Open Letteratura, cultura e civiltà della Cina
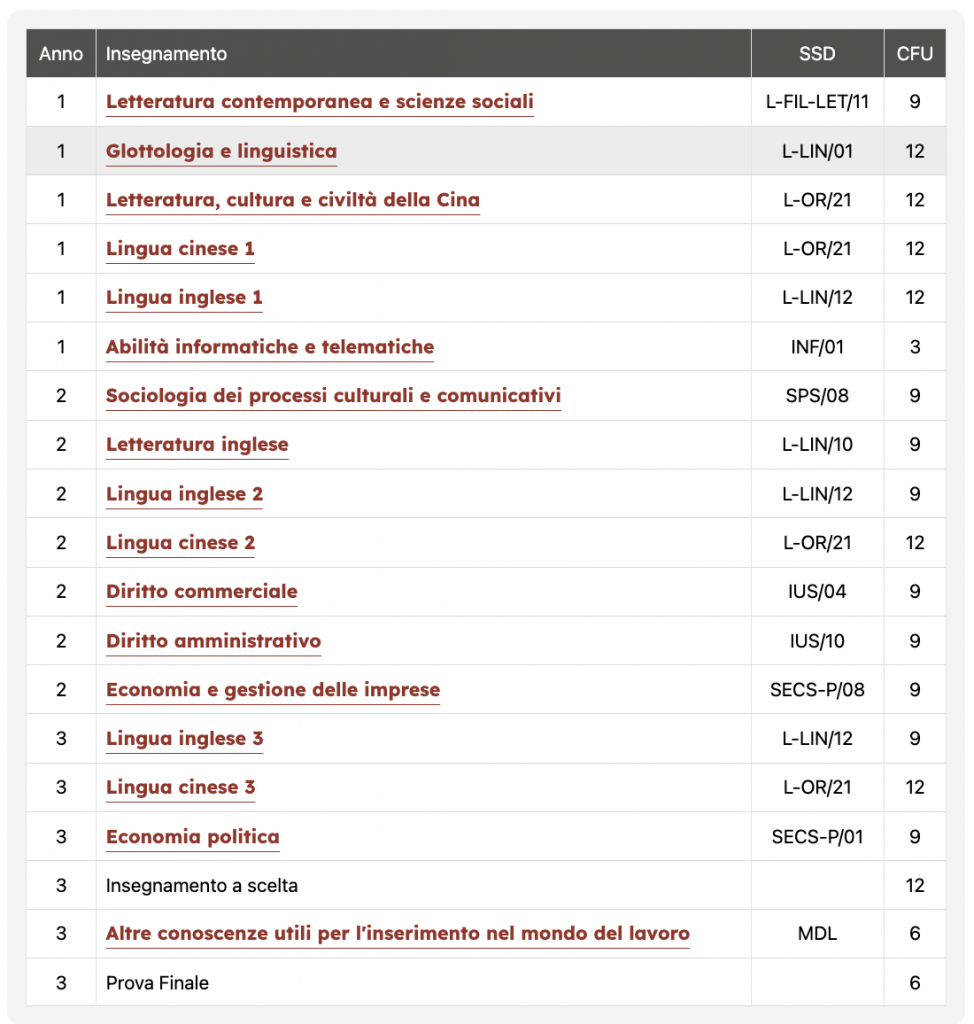974x1024 pixels. [292, 200]
